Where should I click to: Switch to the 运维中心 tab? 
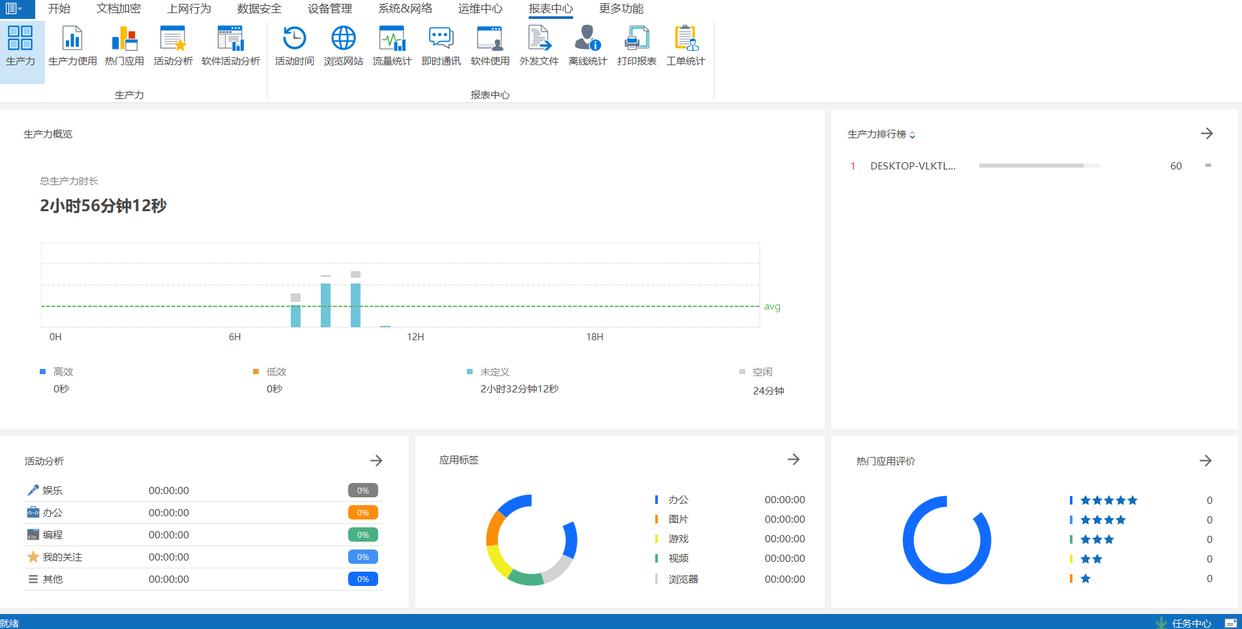480,9
